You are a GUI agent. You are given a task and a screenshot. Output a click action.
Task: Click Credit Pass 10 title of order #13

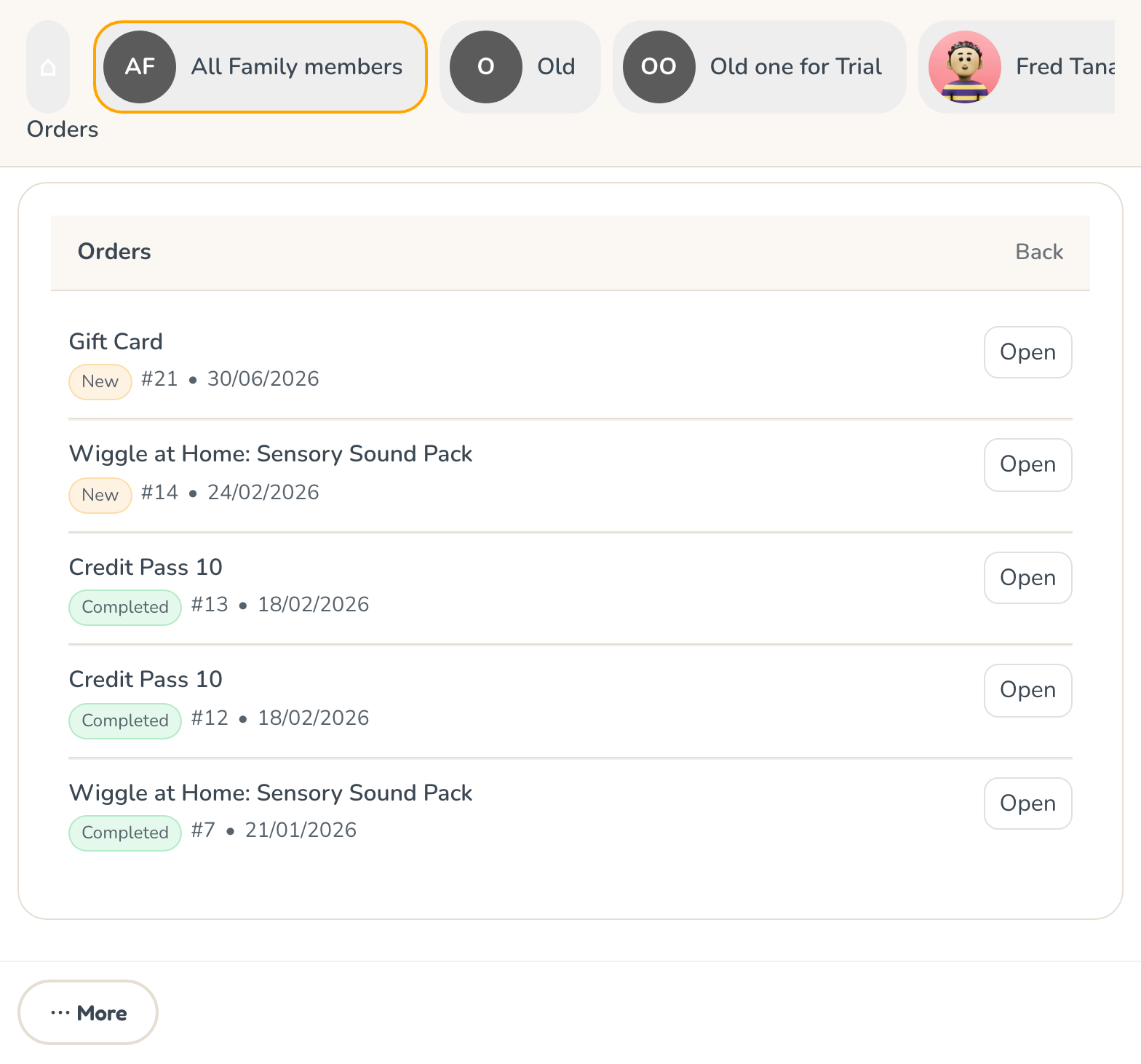pyautogui.click(x=146, y=567)
